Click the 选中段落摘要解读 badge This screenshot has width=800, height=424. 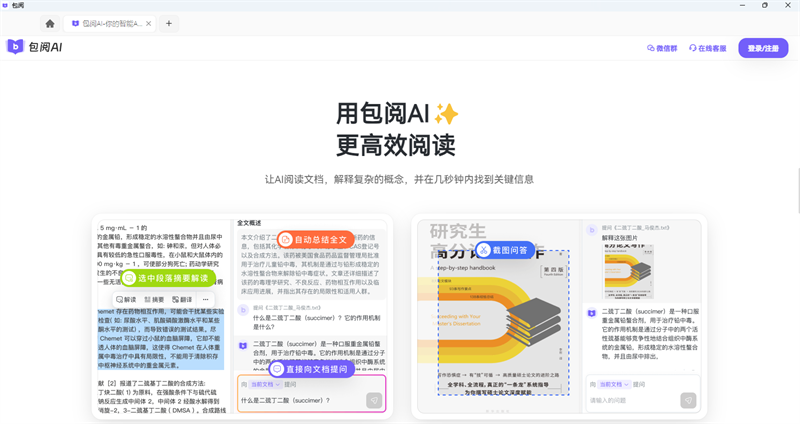(168, 278)
